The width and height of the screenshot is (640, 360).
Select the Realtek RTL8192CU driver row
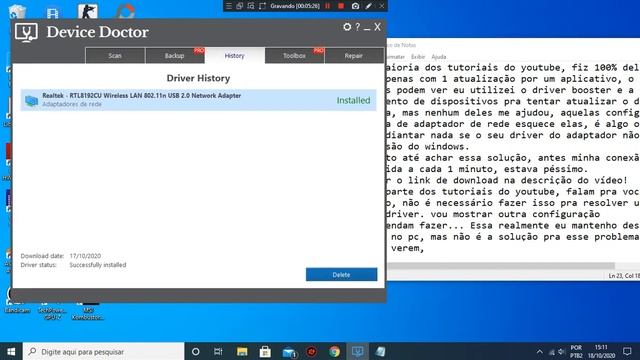pos(198,100)
